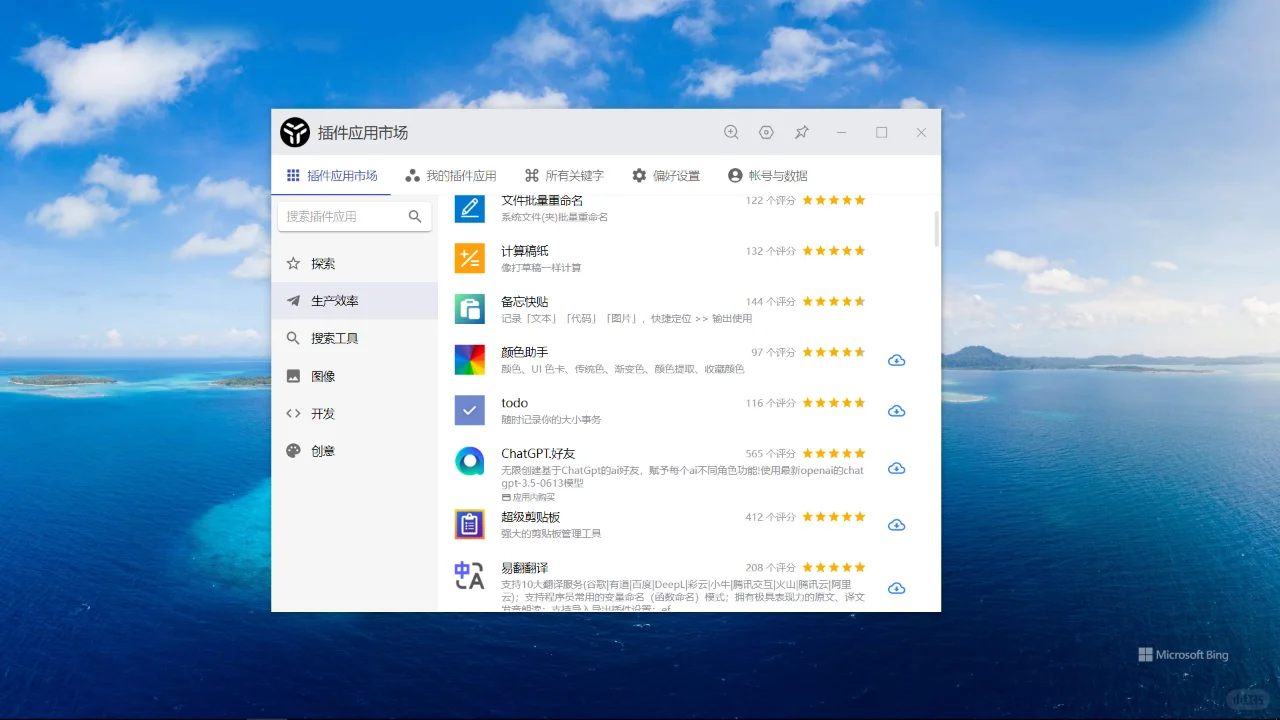Click the 备忘快贴 notes plugin icon
Viewport: 1280px width, 720px height.
pos(469,308)
